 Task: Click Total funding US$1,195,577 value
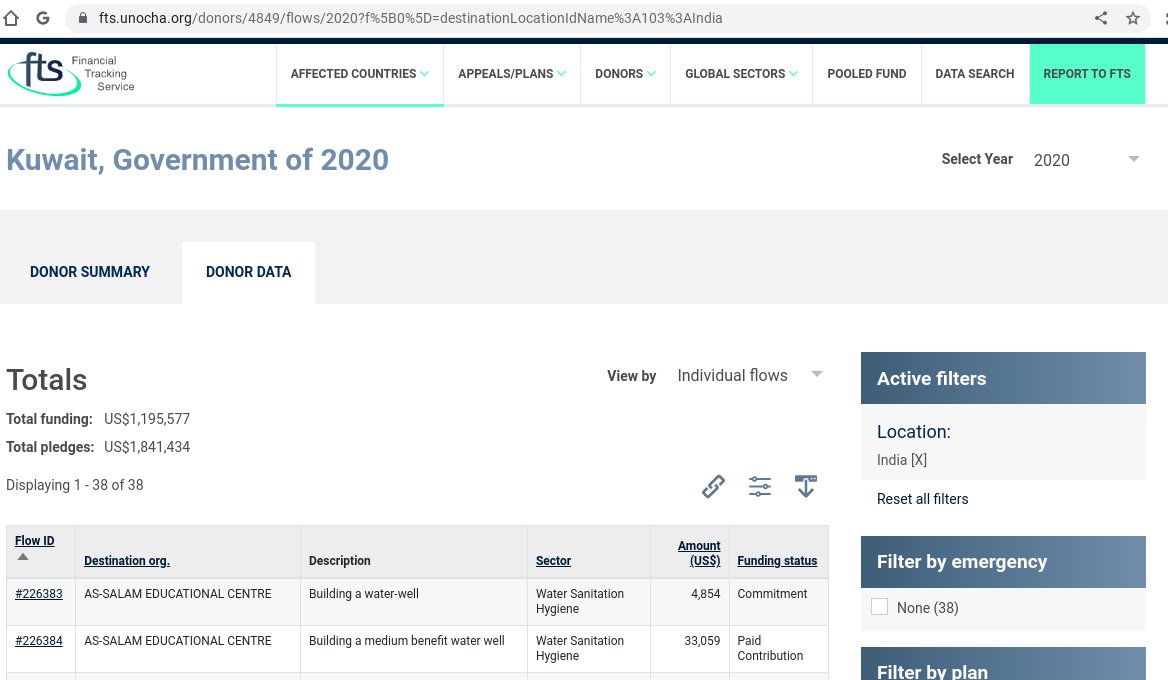pyautogui.click(x=147, y=419)
